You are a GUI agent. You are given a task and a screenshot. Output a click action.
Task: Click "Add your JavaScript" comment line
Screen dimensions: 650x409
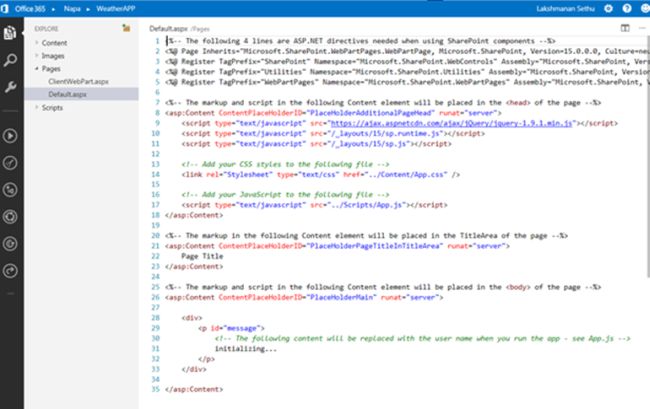(x=285, y=195)
